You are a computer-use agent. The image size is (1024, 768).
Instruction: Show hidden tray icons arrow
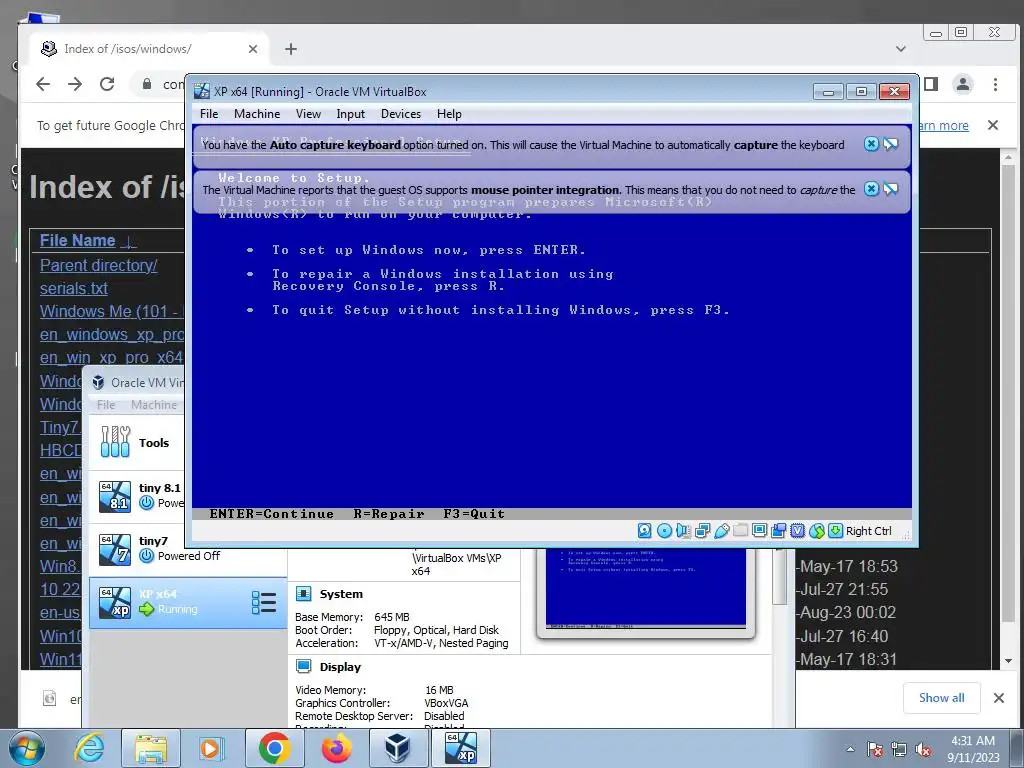[x=850, y=749]
